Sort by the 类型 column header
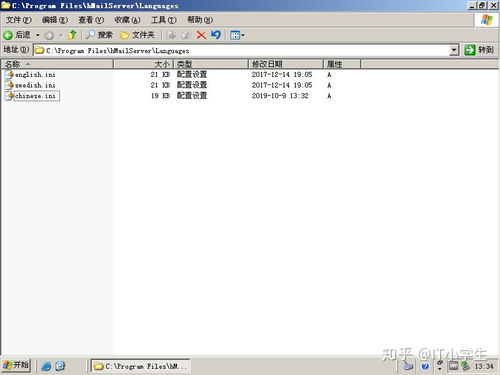This screenshot has height=375, width=500. [x=211, y=64]
